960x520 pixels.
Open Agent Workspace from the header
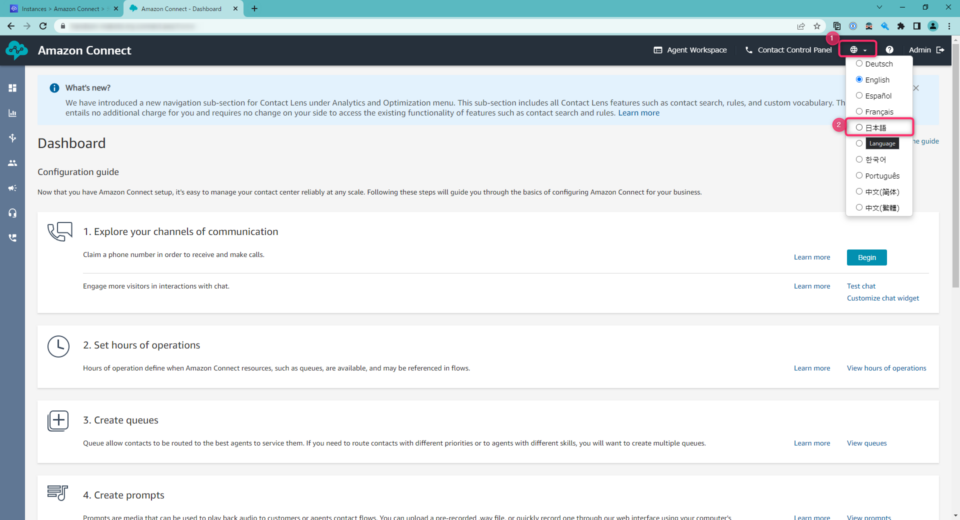(689, 50)
